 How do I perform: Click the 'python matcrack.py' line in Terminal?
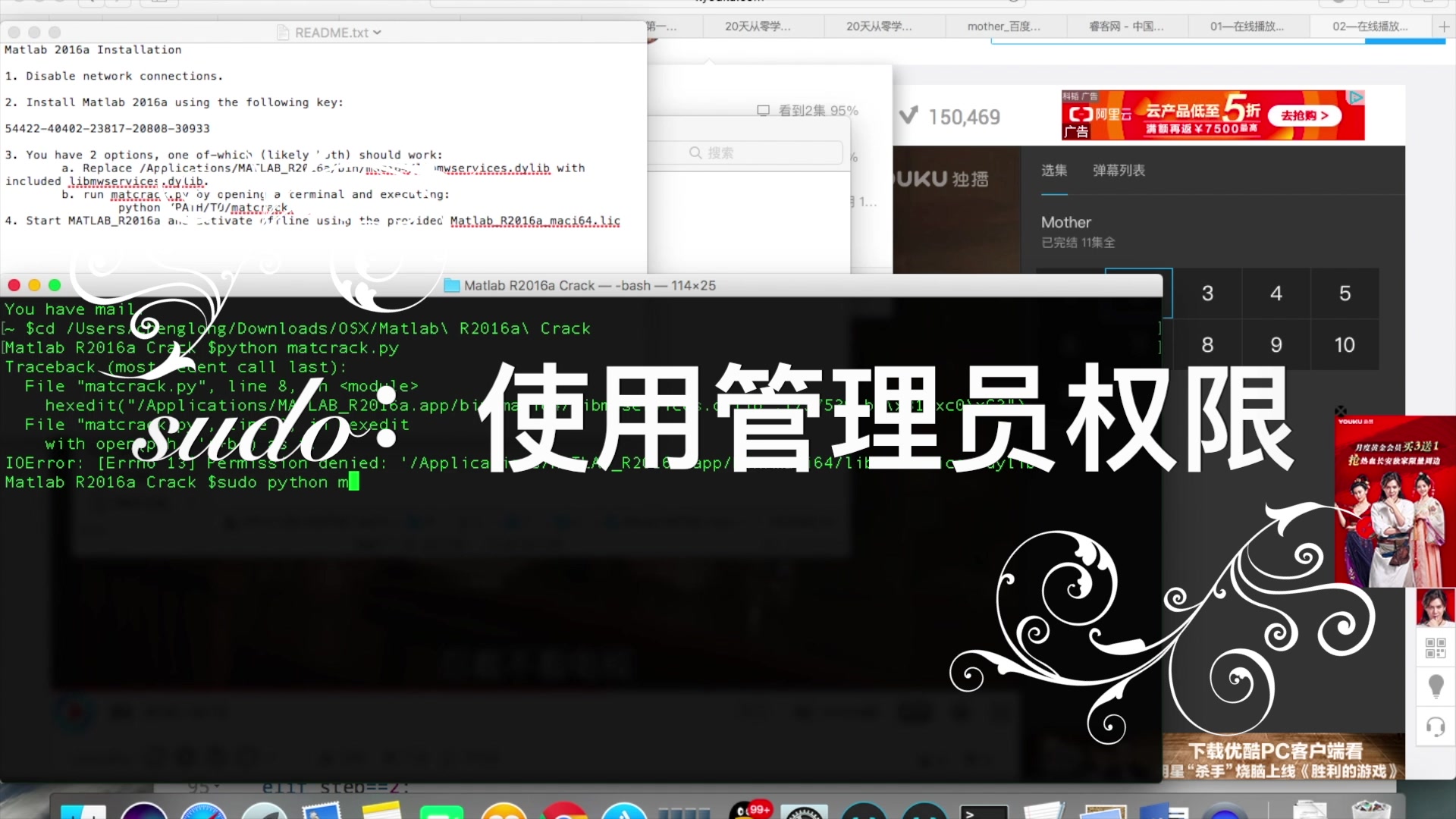click(202, 348)
